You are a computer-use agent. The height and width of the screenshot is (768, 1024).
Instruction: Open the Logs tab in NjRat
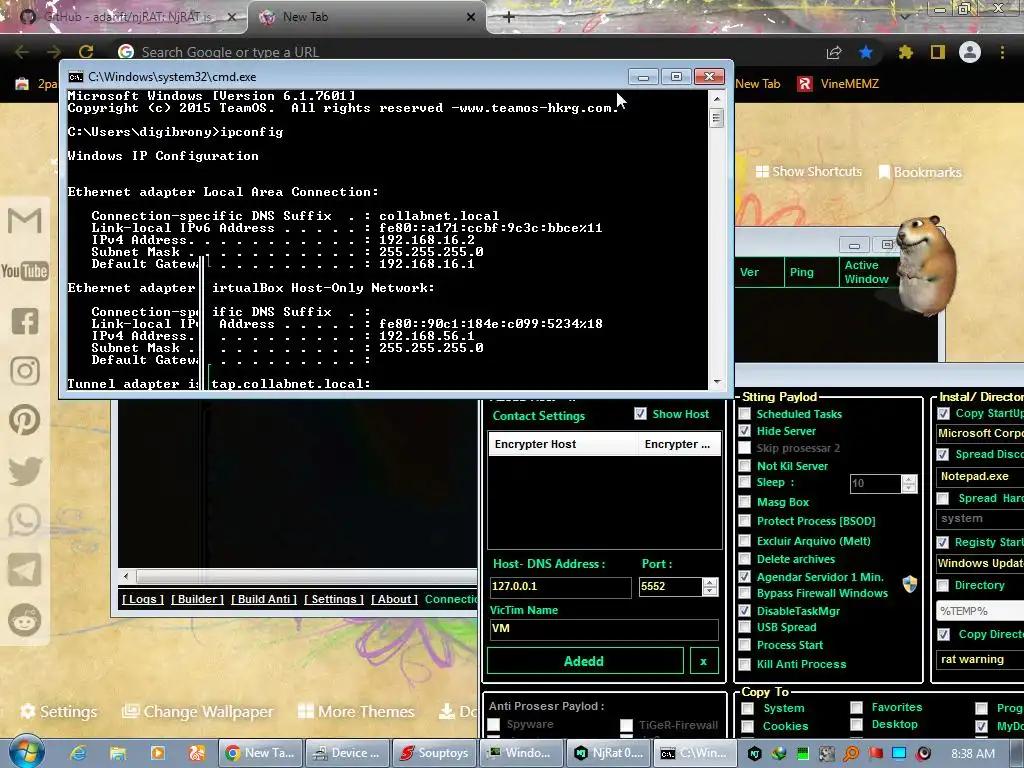142,599
